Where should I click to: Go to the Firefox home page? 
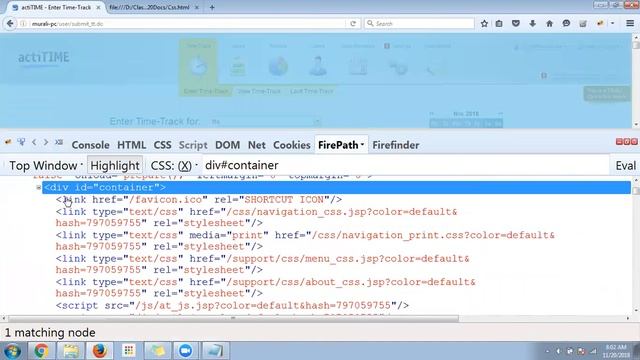[x=549, y=24]
